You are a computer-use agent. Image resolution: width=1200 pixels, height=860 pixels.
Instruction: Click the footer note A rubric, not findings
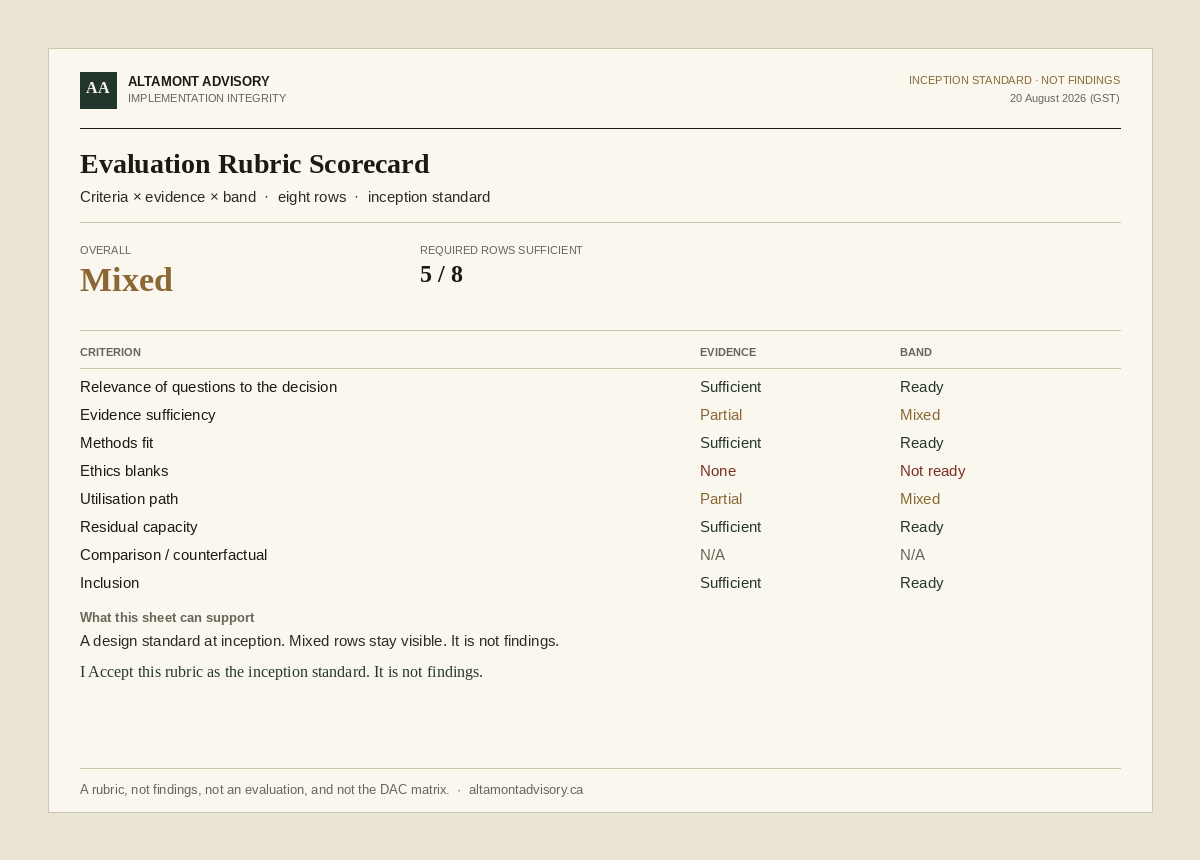tap(265, 790)
